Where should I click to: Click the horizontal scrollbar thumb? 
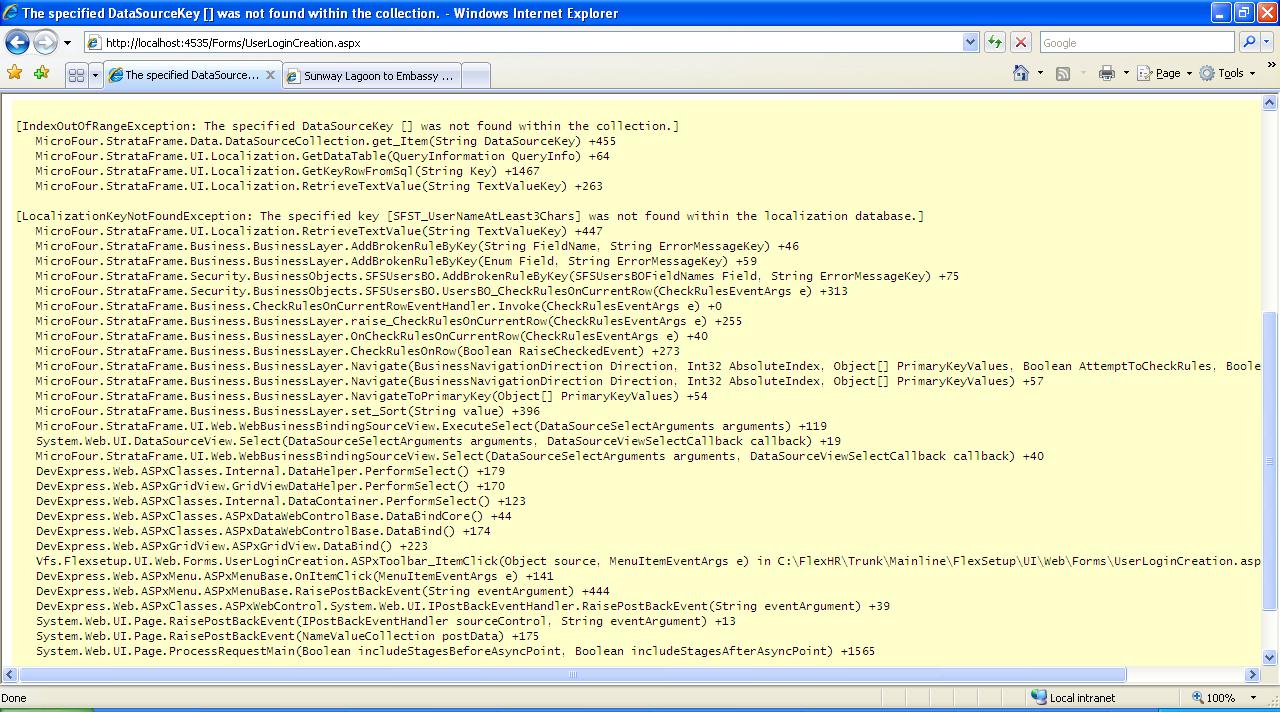click(572, 675)
